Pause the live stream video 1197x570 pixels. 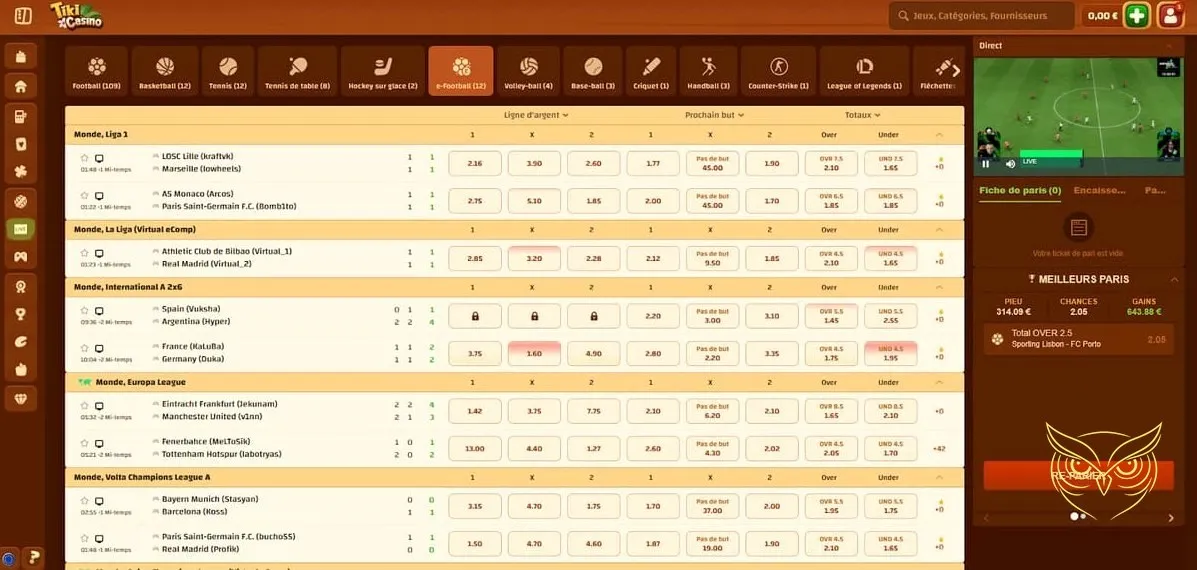click(x=986, y=163)
